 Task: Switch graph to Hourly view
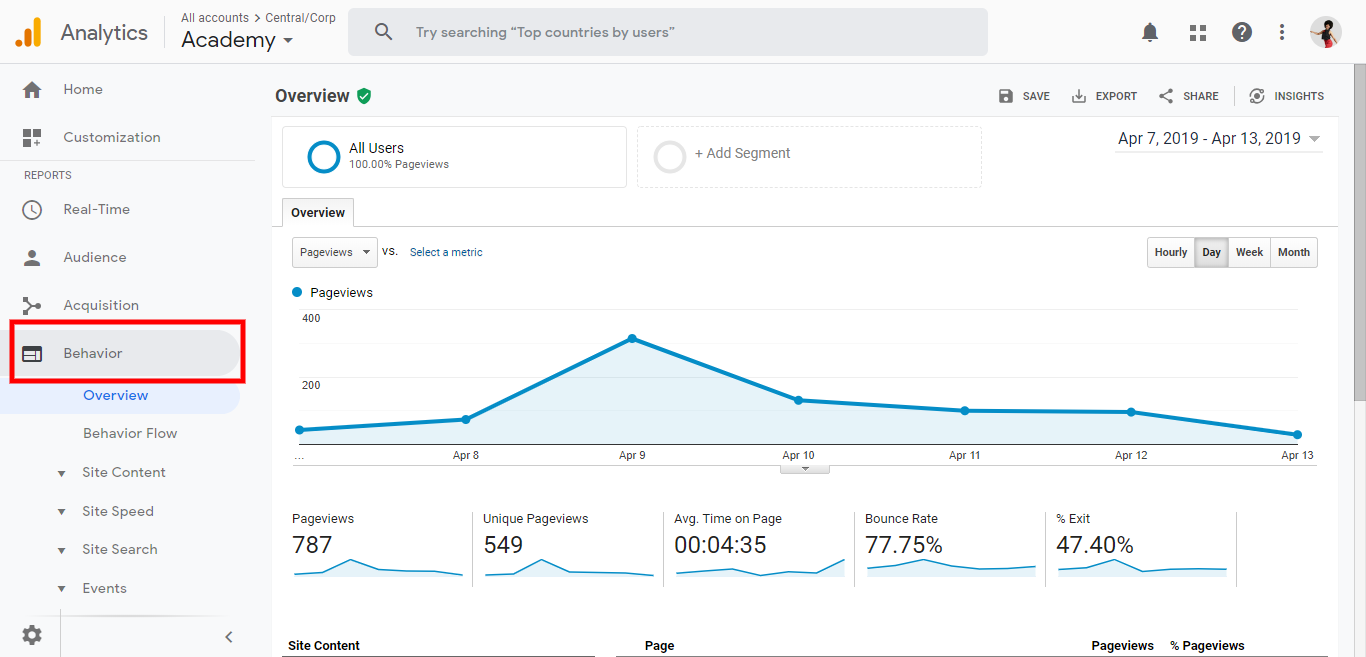point(1170,253)
